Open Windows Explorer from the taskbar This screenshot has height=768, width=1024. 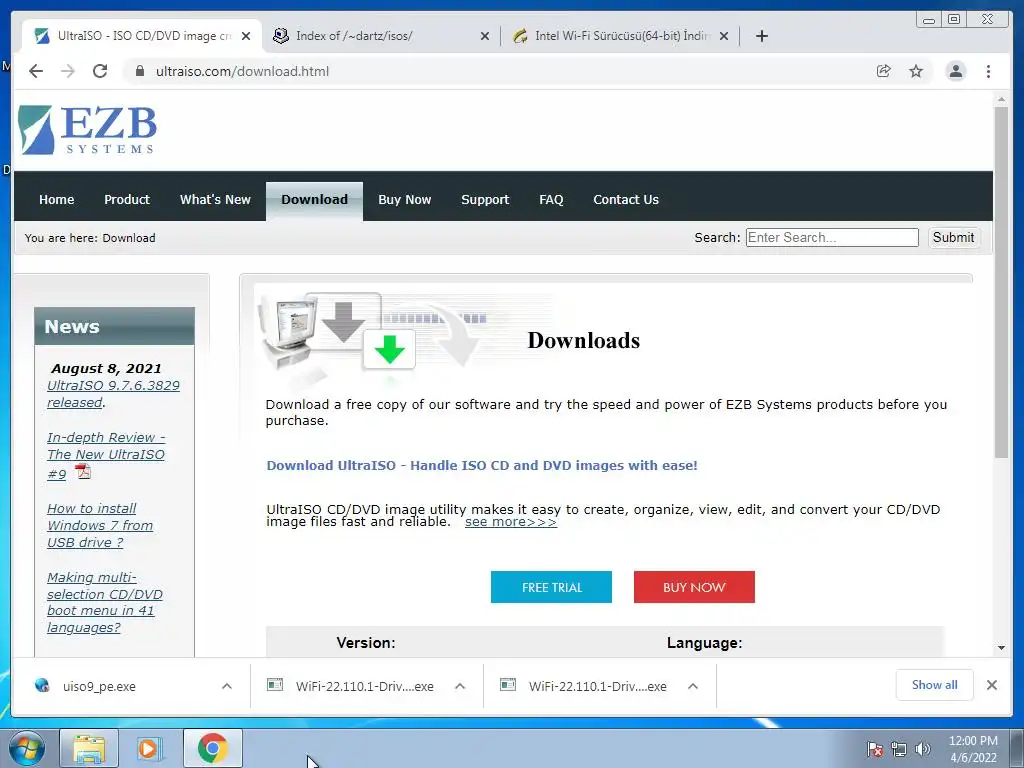click(x=89, y=748)
